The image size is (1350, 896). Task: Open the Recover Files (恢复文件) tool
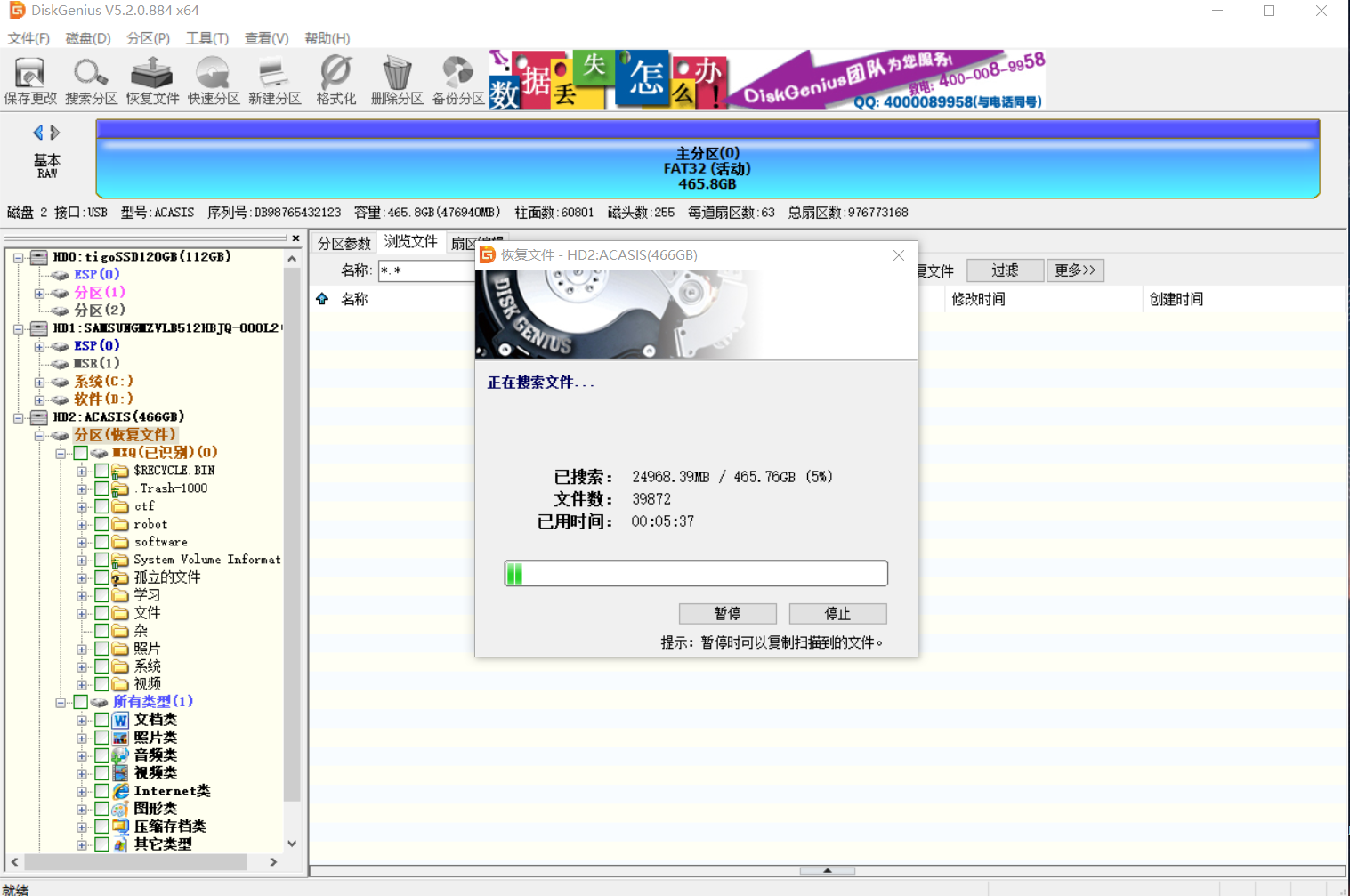152,81
